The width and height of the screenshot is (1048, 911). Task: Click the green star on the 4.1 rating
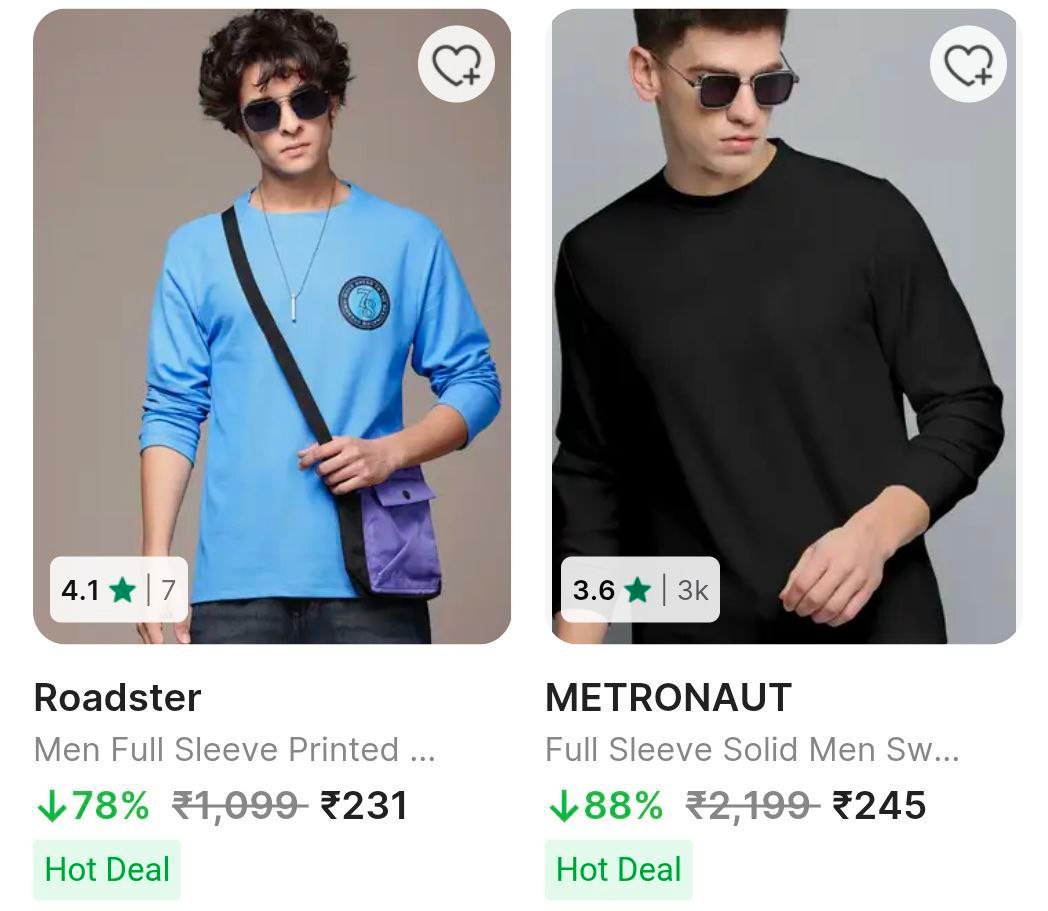click(x=123, y=590)
